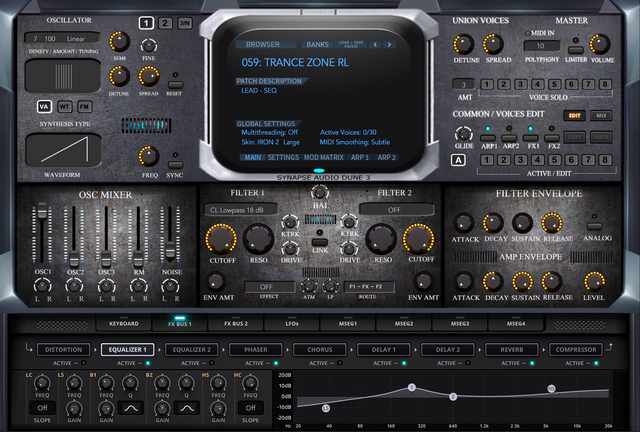
Task: Toggle CHORUS active indicator
Action: click(340, 363)
